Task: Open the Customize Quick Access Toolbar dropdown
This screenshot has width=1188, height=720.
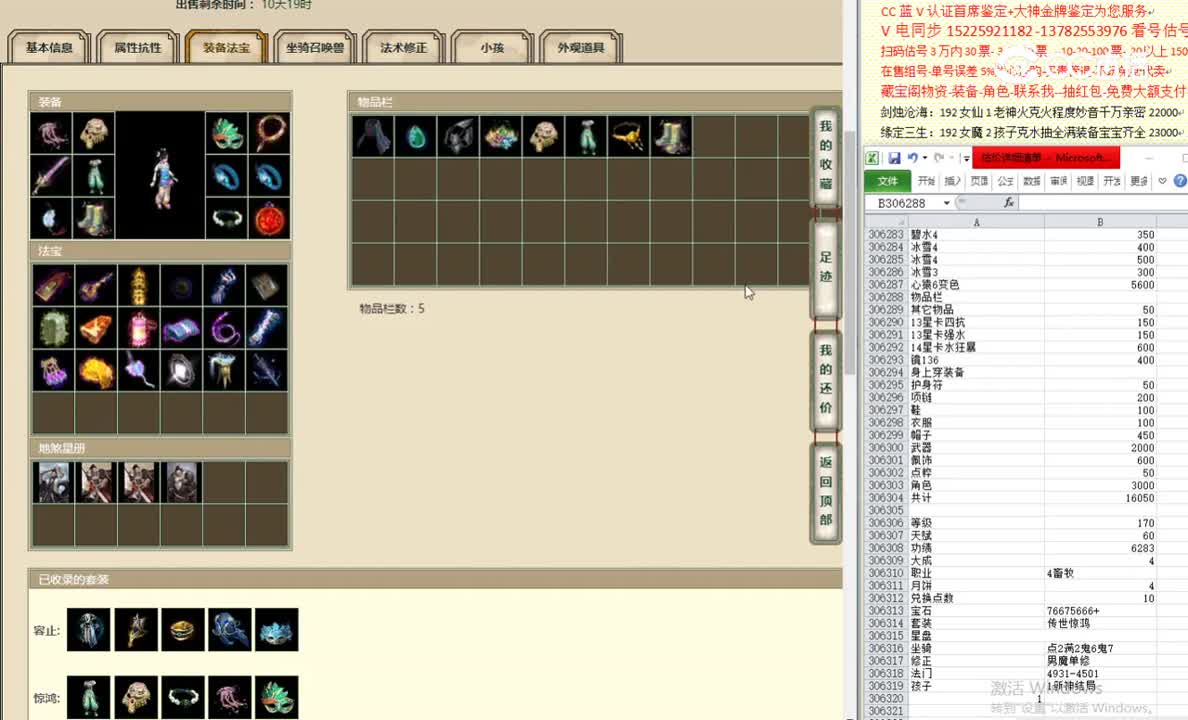Action: [966, 157]
